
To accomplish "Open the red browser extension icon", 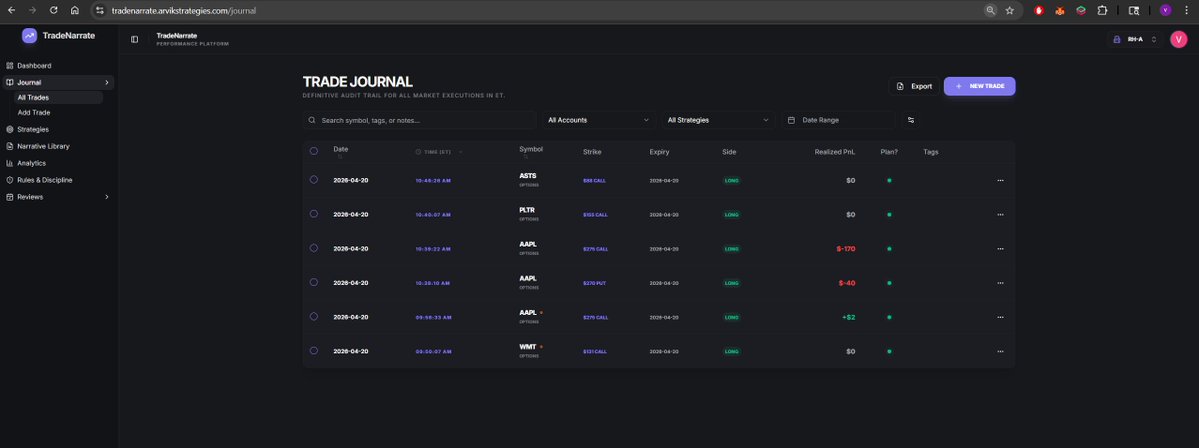I will (x=1038, y=11).
